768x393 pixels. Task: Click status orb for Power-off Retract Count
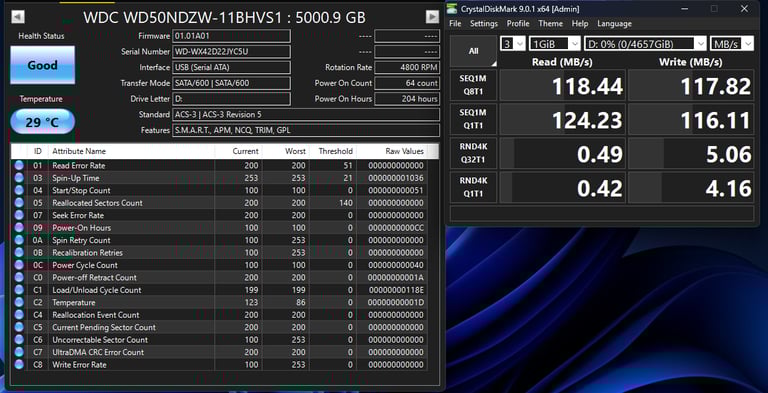(19, 277)
